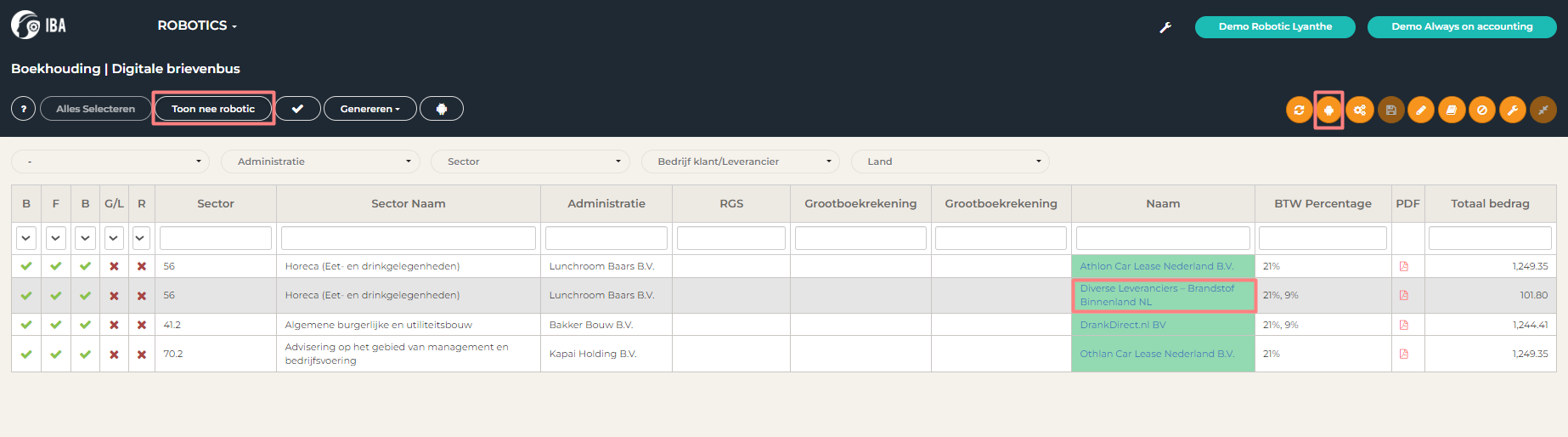Open PDF icon for Athlon Car Lease row
The image size is (1568, 437).
[1404, 266]
